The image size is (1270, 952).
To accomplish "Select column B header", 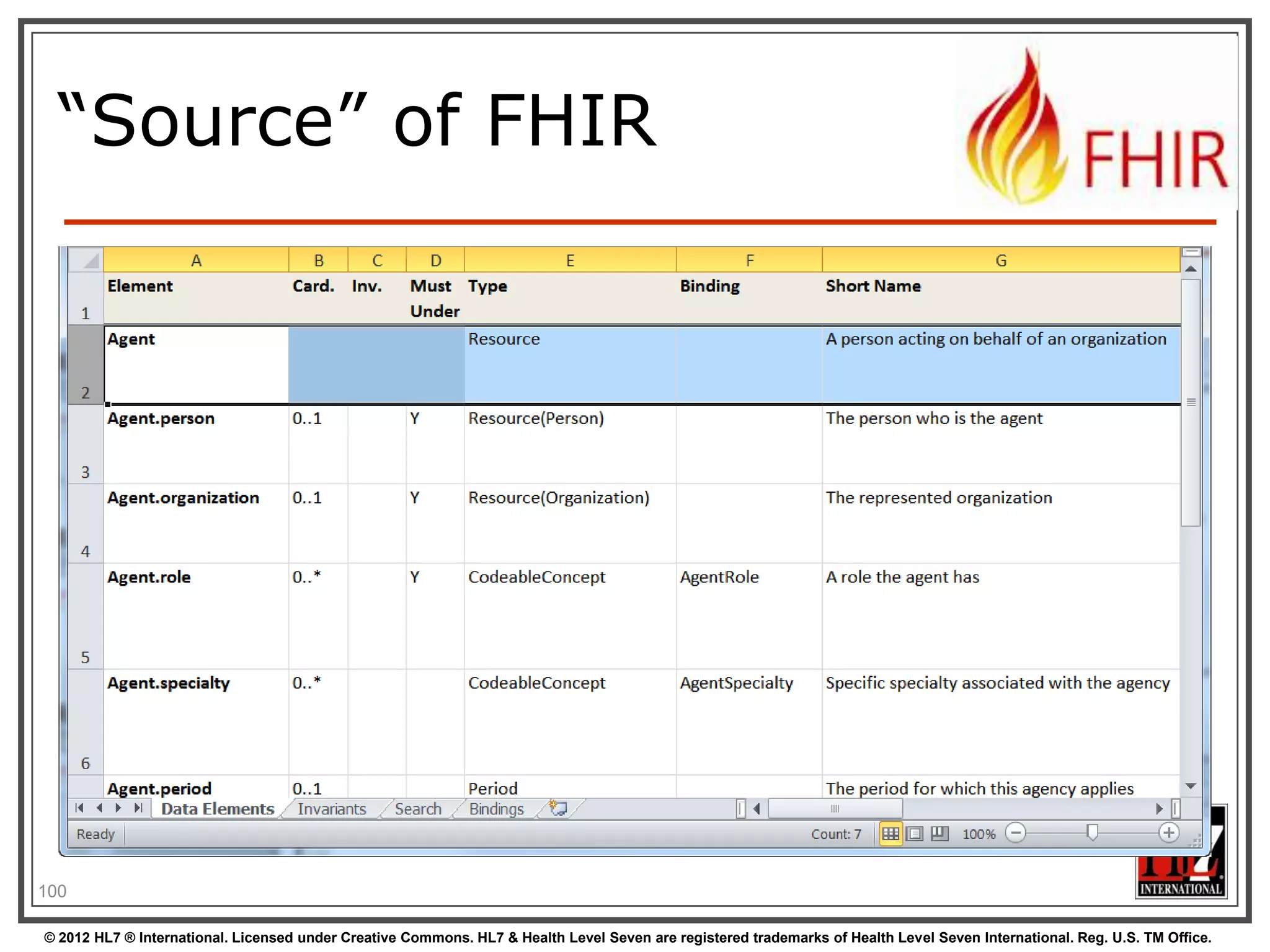I will [318, 260].
